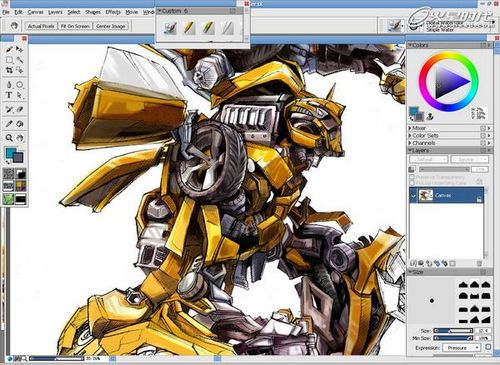Toggle the lock on the Canvas layer

tap(479, 199)
